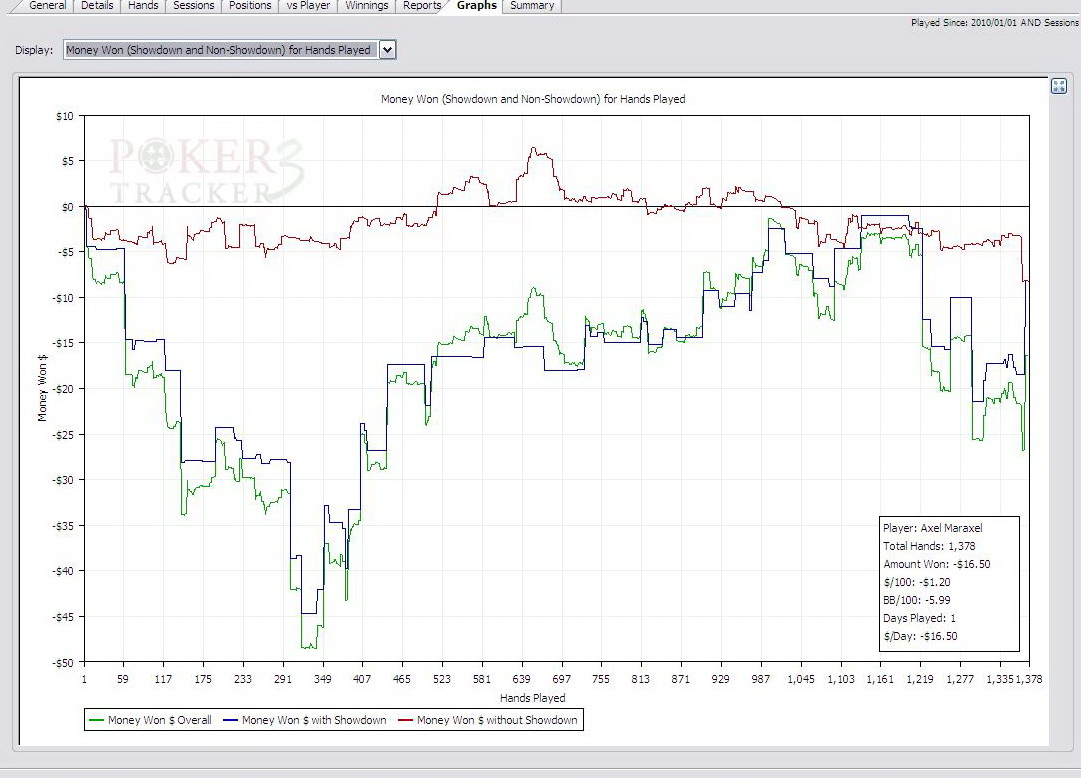The height and width of the screenshot is (778, 1081).
Task: Click the Money Won display combo box
Action: (220, 50)
